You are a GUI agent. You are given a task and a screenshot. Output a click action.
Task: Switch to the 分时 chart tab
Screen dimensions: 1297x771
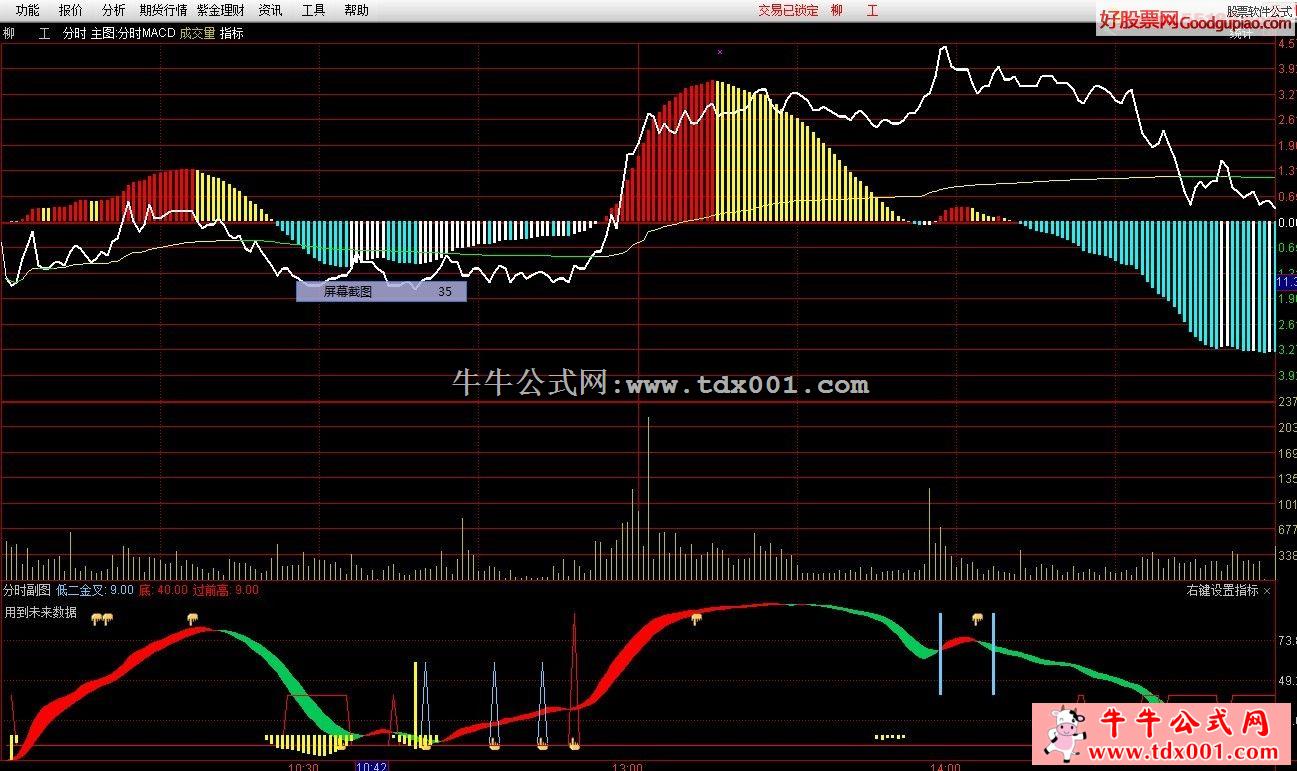pos(74,33)
